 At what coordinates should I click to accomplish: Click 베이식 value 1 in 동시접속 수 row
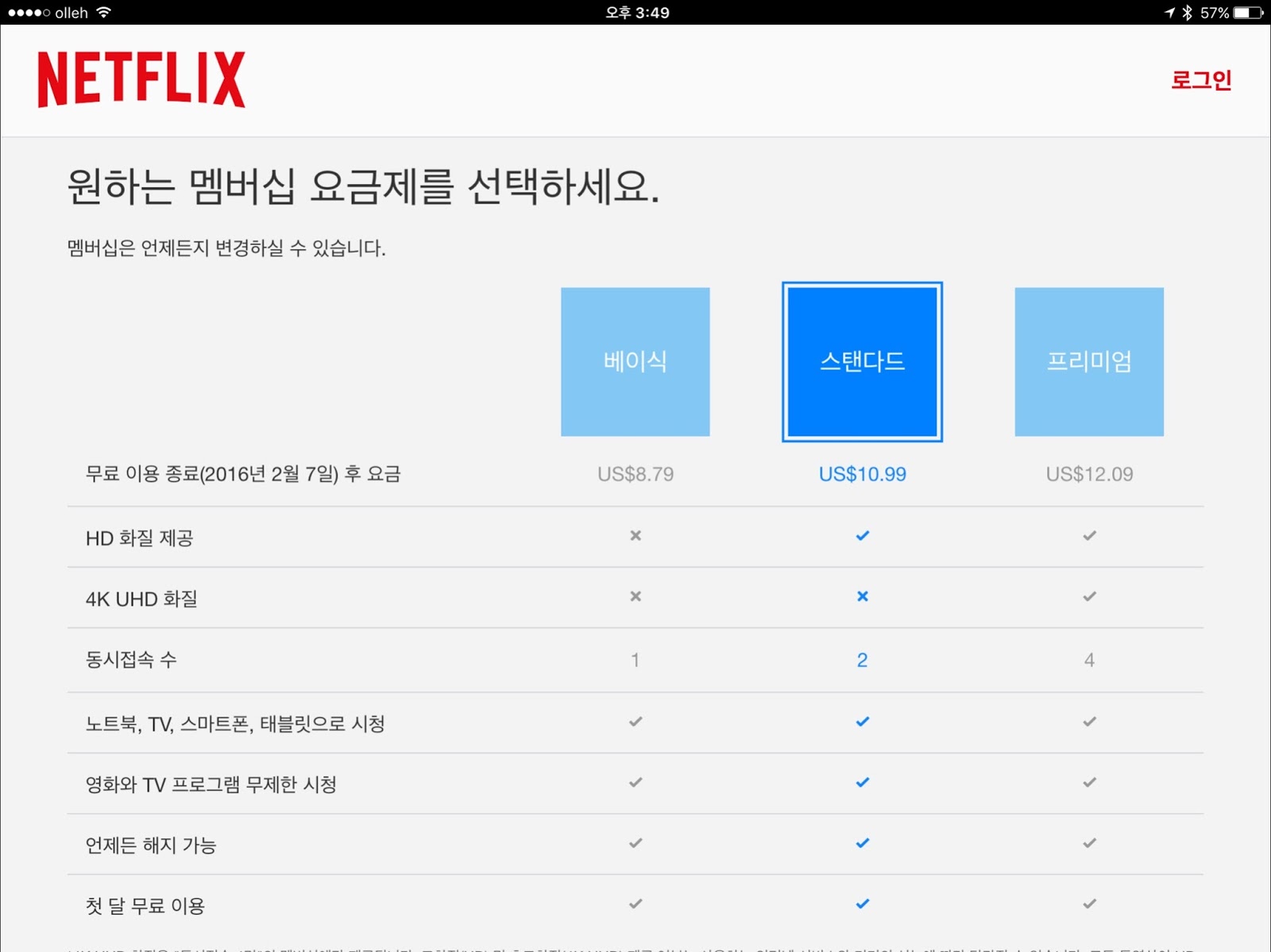[635, 660]
